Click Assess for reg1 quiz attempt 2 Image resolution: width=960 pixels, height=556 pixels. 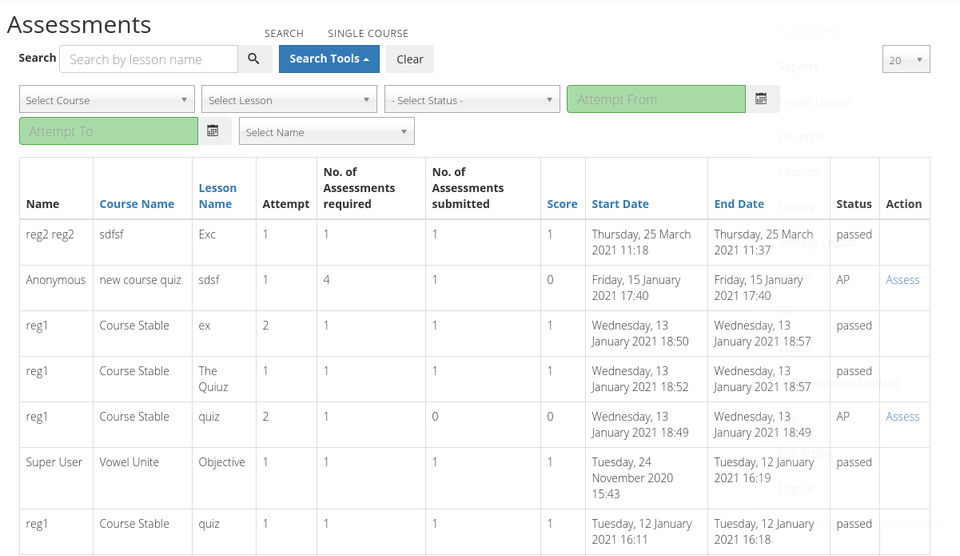click(902, 416)
